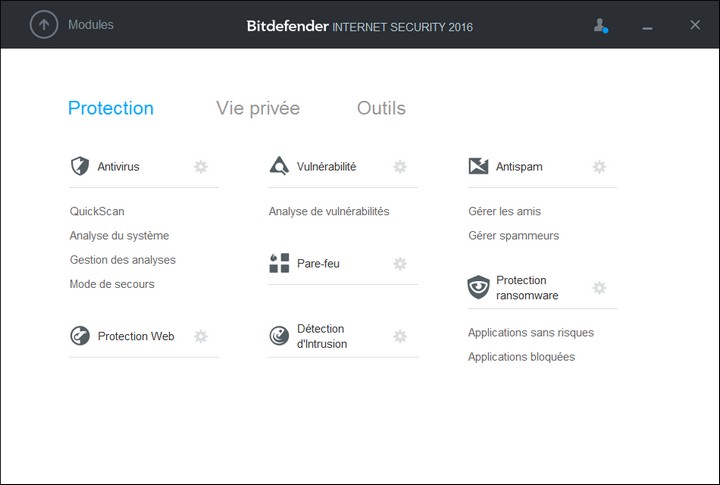
Task: Start Analyse du système
Action: (119, 236)
